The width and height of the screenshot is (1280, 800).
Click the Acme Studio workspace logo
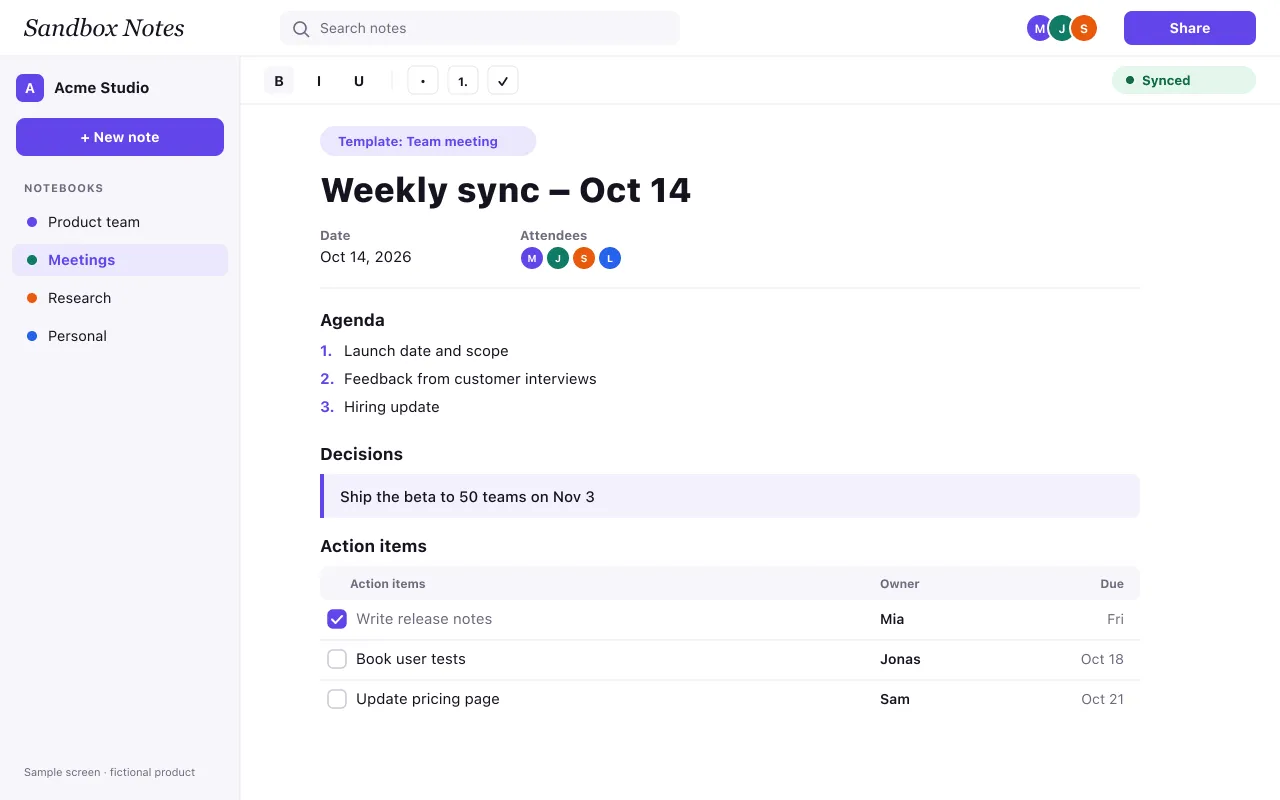pyautogui.click(x=30, y=88)
